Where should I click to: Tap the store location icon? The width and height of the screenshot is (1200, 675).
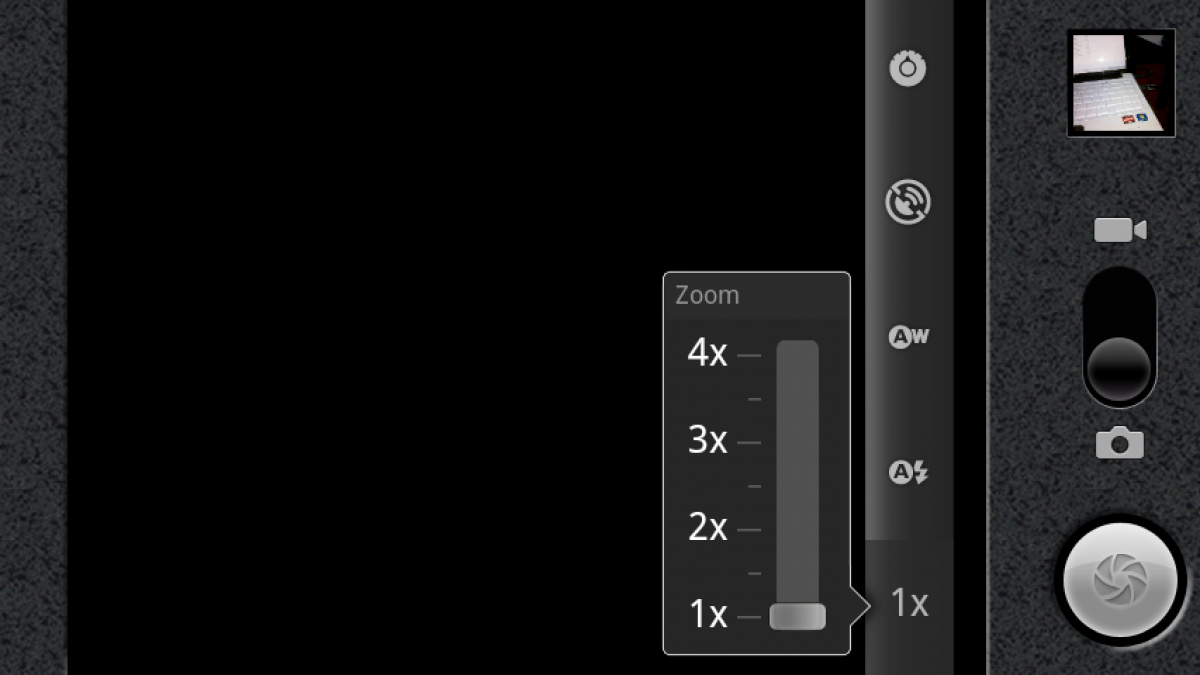click(908, 202)
